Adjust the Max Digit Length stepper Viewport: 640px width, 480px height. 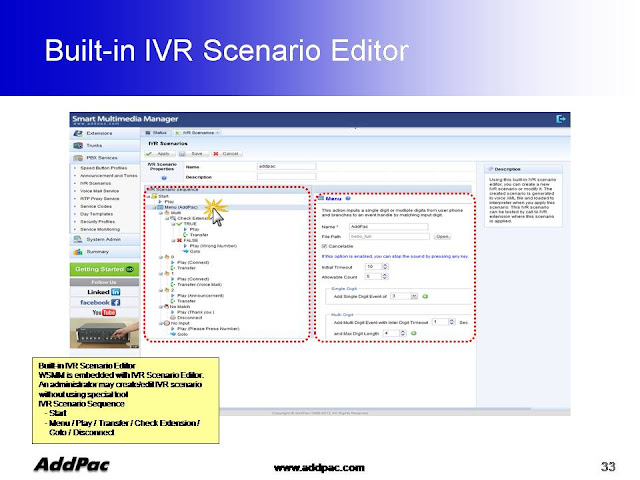403,333
